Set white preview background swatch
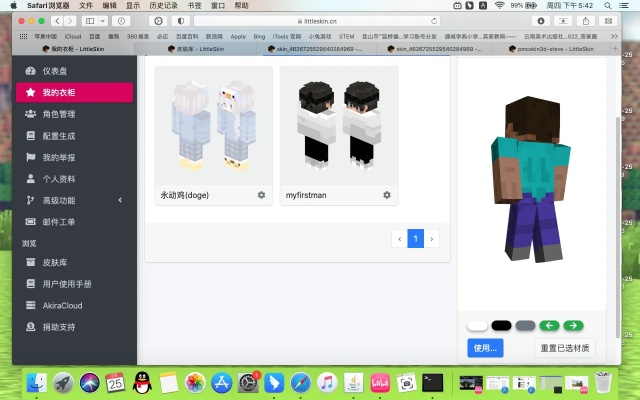The image size is (640, 400). pyautogui.click(x=477, y=326)
